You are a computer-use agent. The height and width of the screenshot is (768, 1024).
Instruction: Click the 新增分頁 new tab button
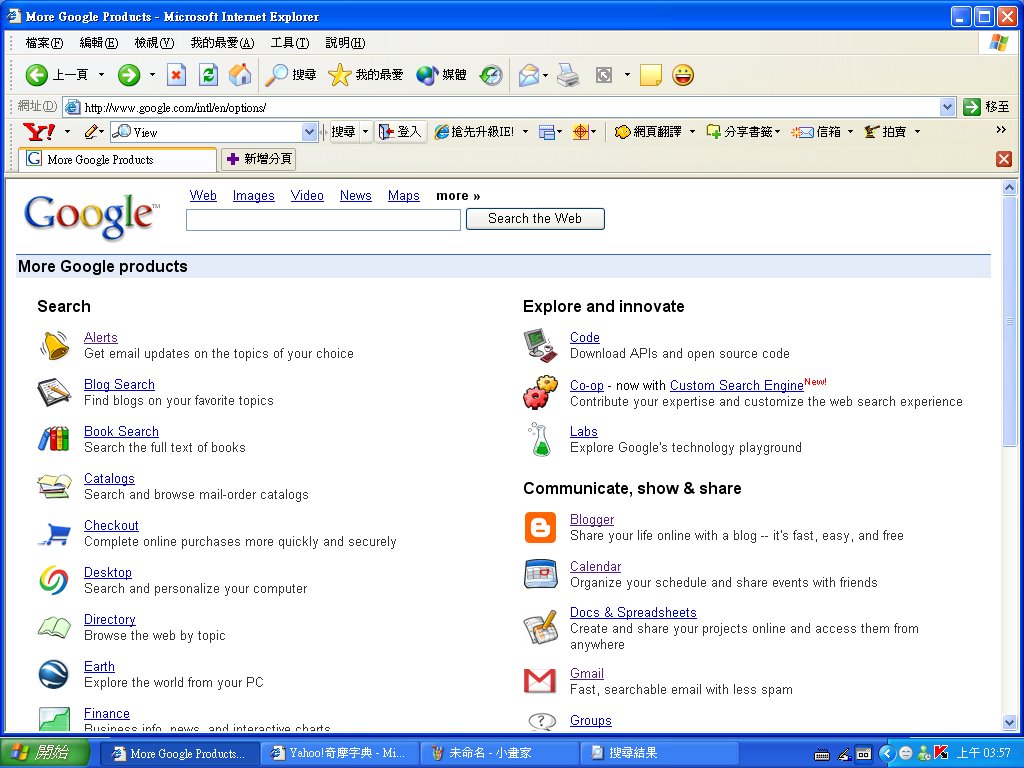point(259,159)
